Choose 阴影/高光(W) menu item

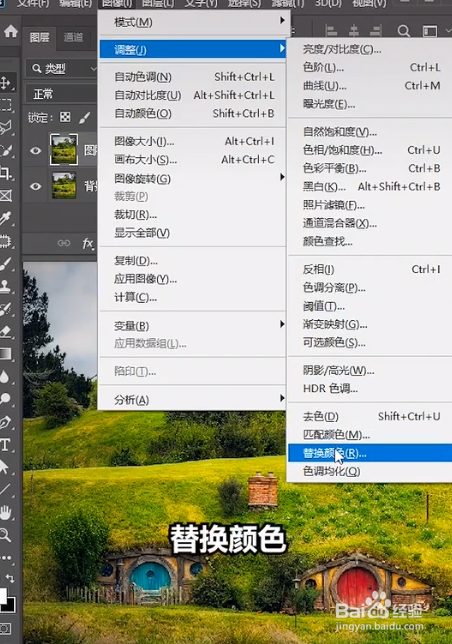point(370,370)
